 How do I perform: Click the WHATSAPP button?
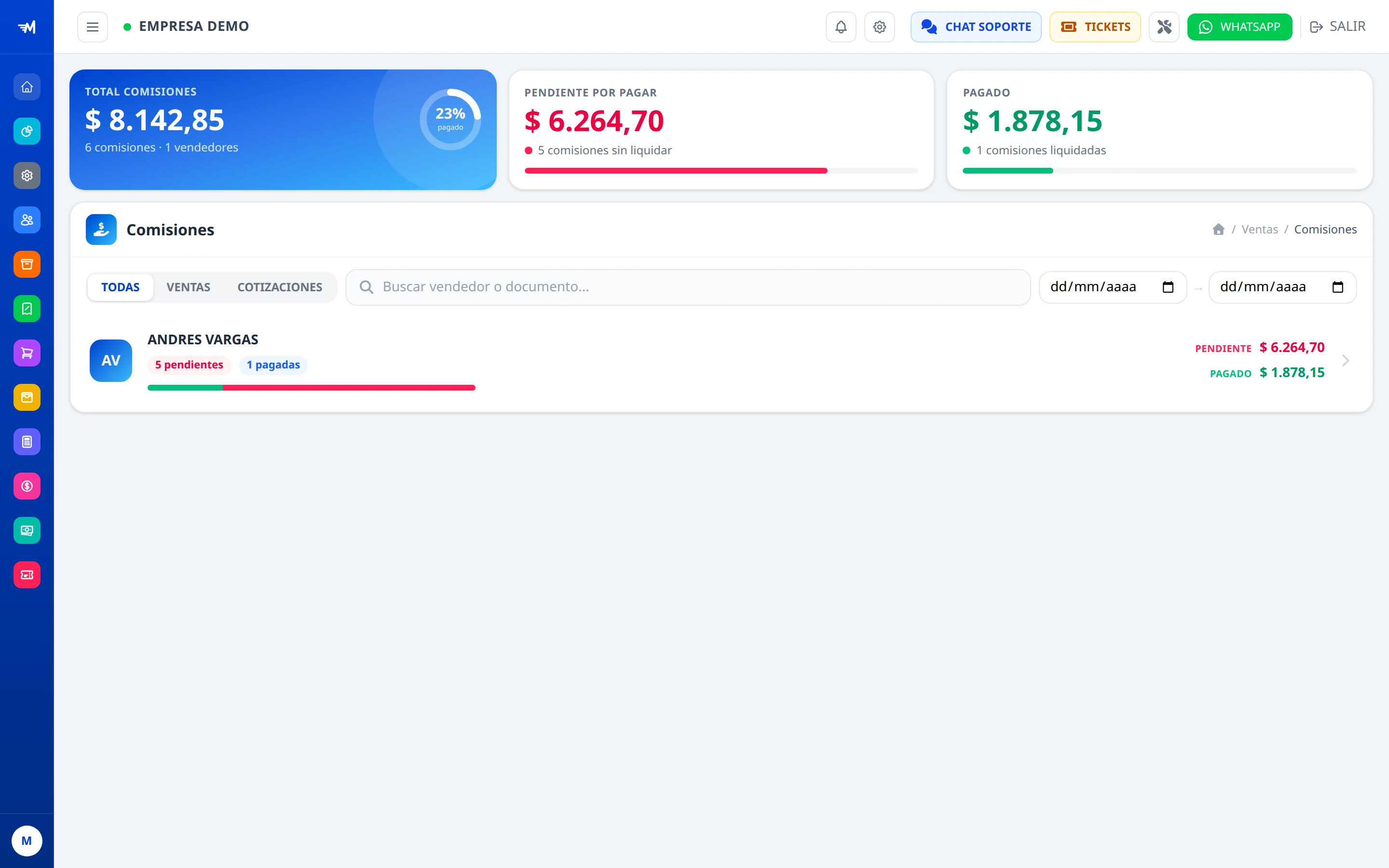click(x=1240, y=27)
